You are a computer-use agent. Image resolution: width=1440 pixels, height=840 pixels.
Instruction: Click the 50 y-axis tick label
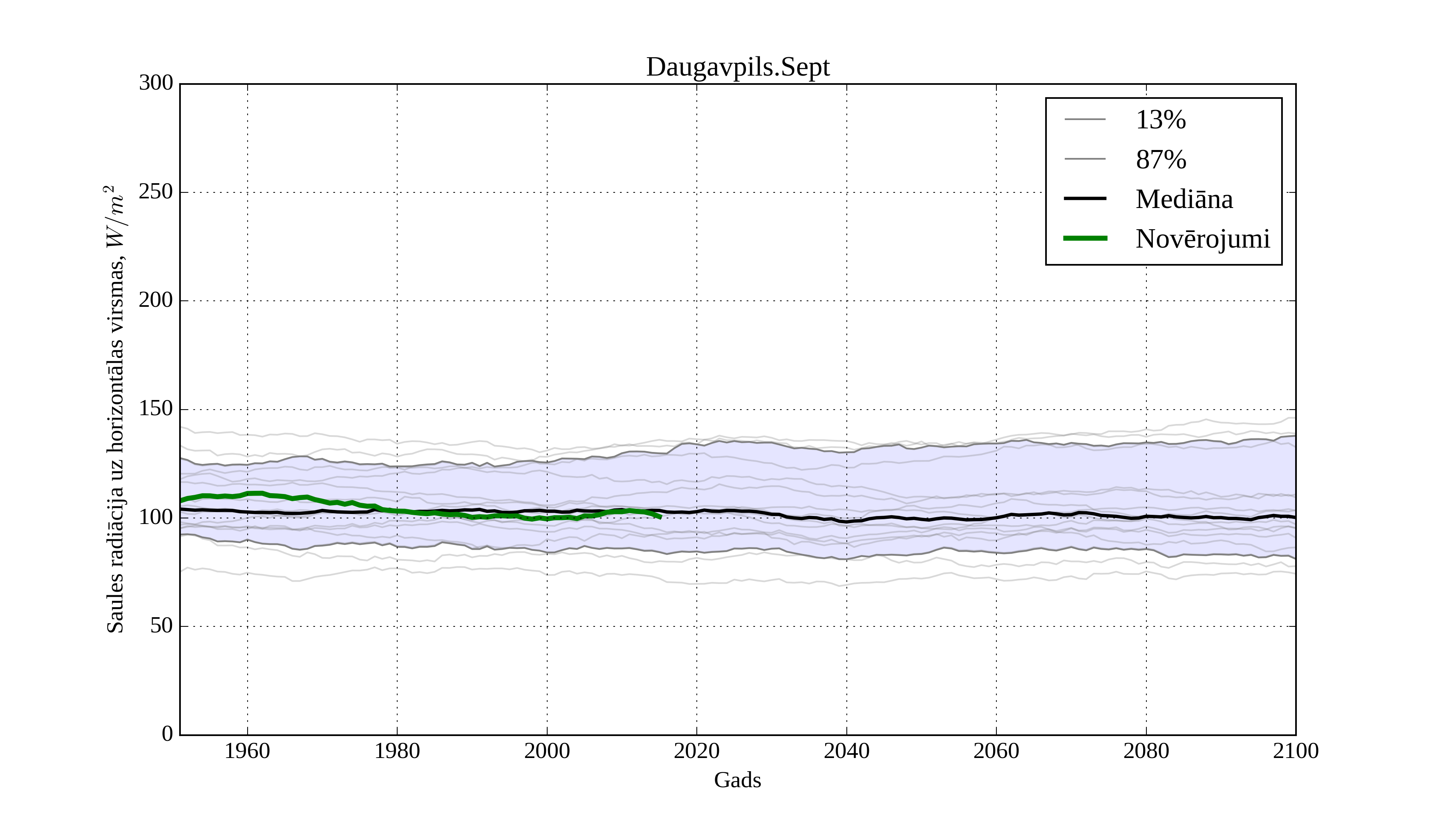point(161,626)
